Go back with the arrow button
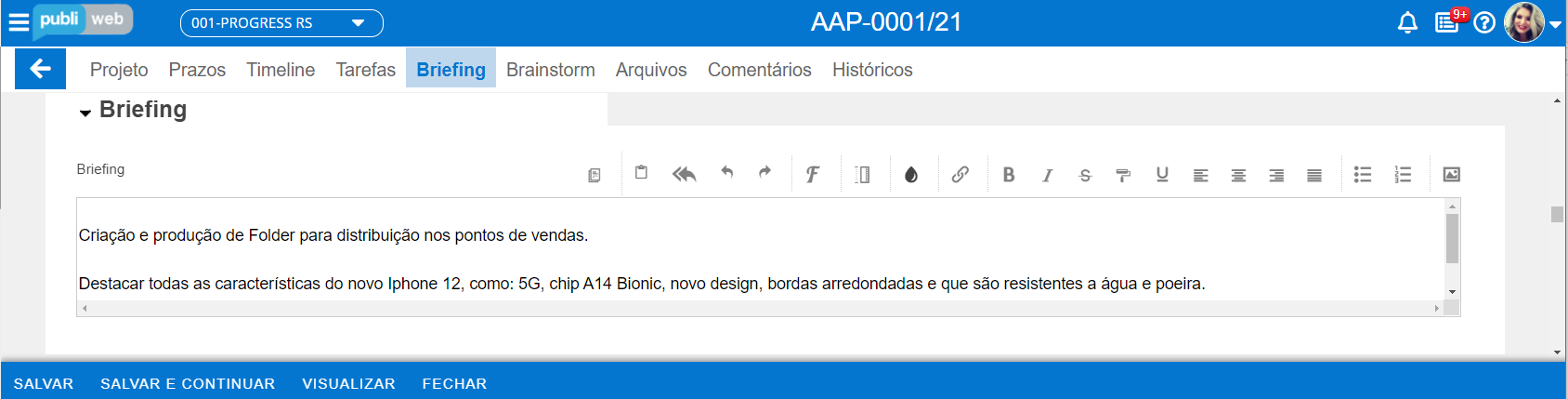 tap(40, 69)
